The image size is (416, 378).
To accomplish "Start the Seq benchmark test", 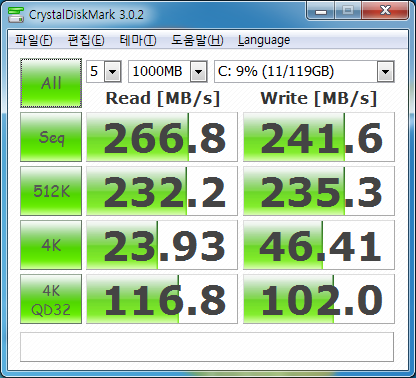I will [x=51, y=137].
